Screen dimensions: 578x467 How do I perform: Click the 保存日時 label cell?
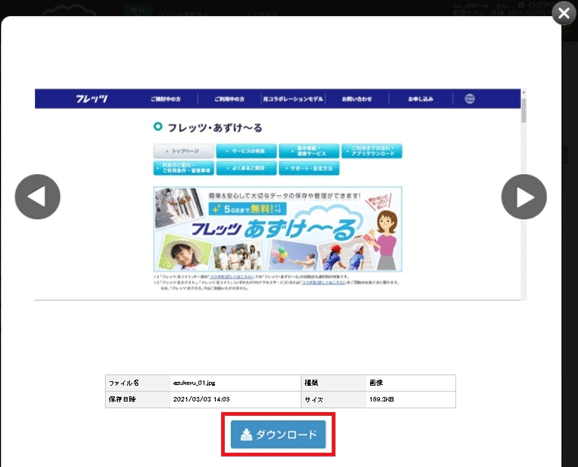coord(138,399)
